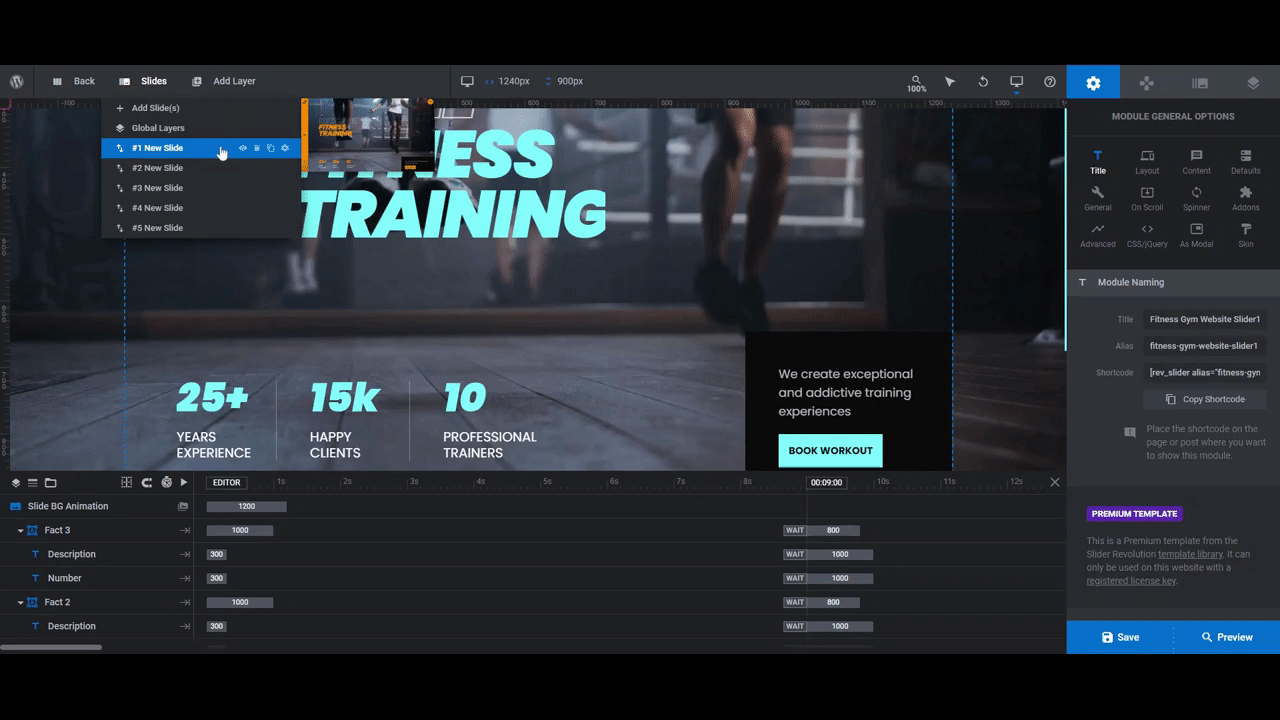
Task: Switch to the layer options tab
Action: click(1253, 83)
